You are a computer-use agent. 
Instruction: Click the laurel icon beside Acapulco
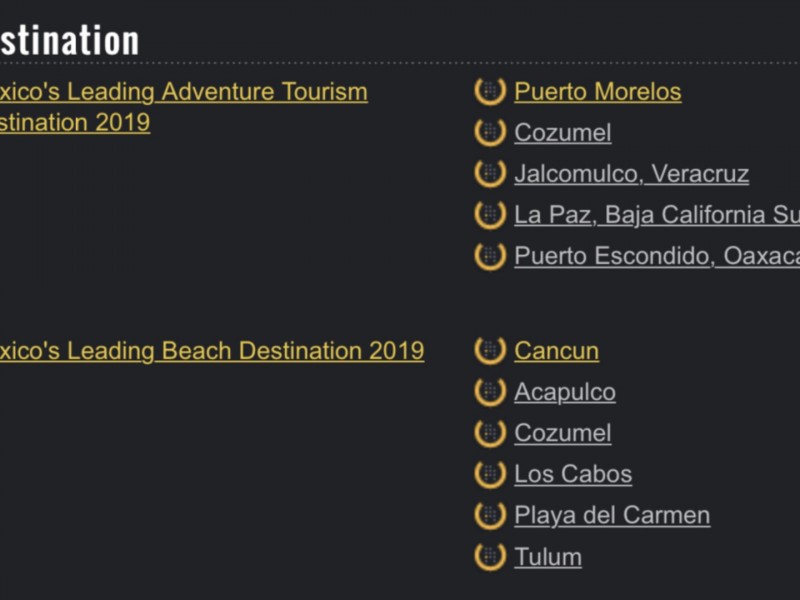(490, 392)
